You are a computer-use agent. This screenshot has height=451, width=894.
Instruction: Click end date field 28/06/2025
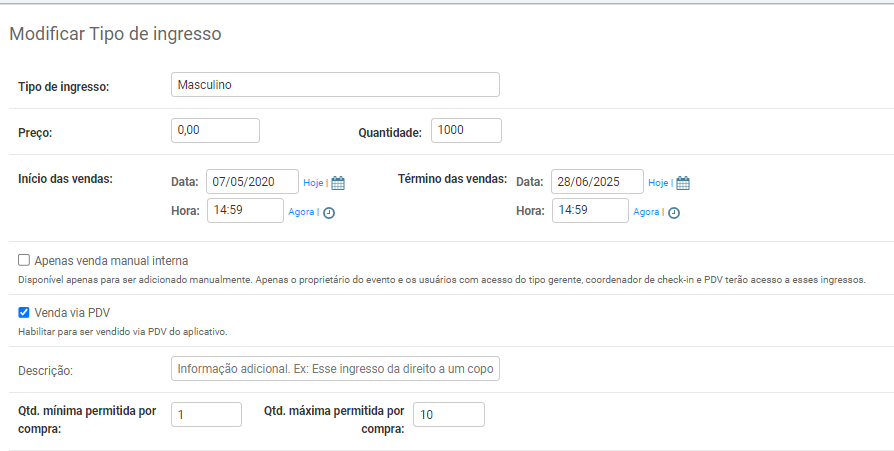click(x=598, y=181)
